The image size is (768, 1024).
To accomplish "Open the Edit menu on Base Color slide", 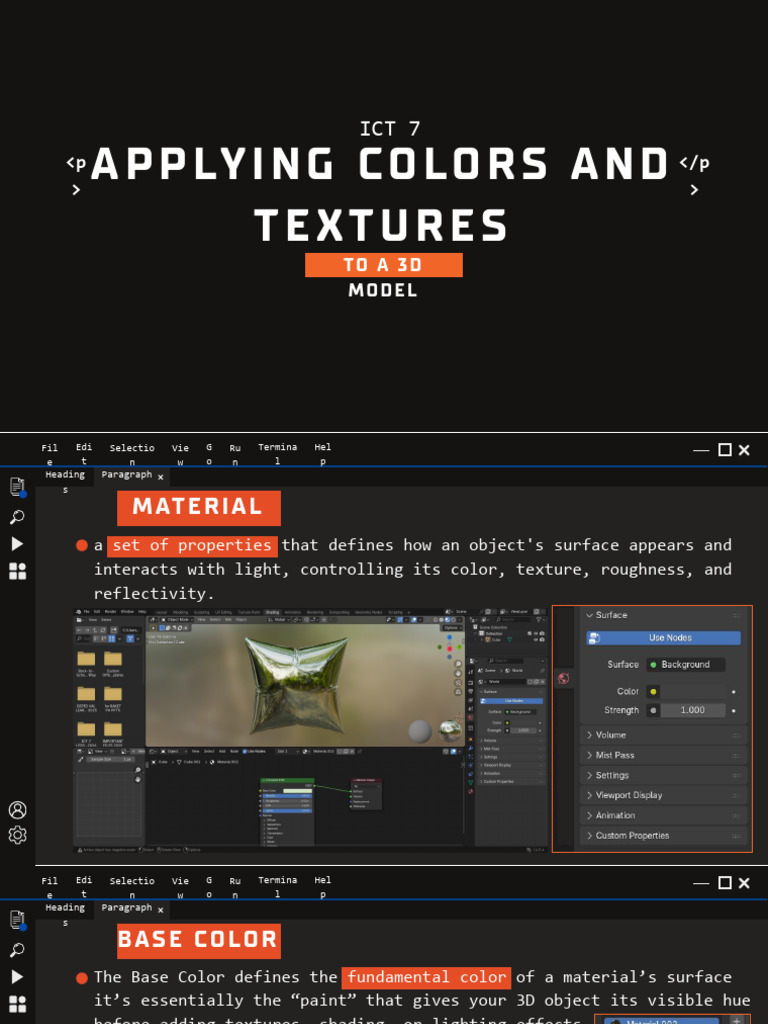I will point(84,887).
